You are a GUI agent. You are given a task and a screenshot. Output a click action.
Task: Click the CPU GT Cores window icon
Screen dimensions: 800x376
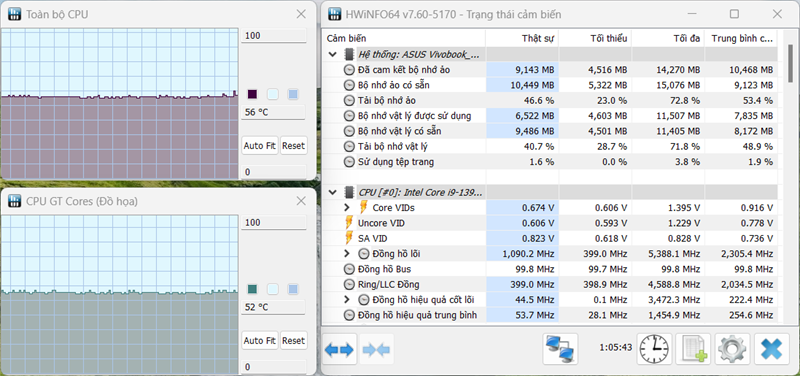tap(15, 202)
